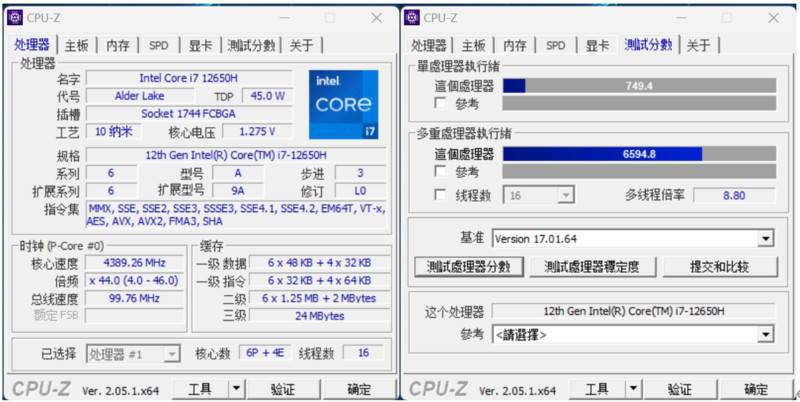Viewport: 800px width, 402px height.
Task: Click L3 cache value 24 MBytes
Action: (319, 316)
